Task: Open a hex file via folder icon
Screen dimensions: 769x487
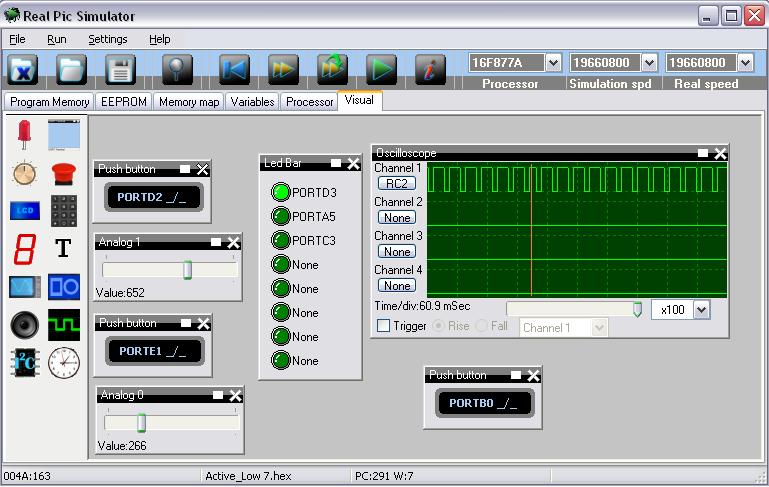Action: [x=72, y=70]
